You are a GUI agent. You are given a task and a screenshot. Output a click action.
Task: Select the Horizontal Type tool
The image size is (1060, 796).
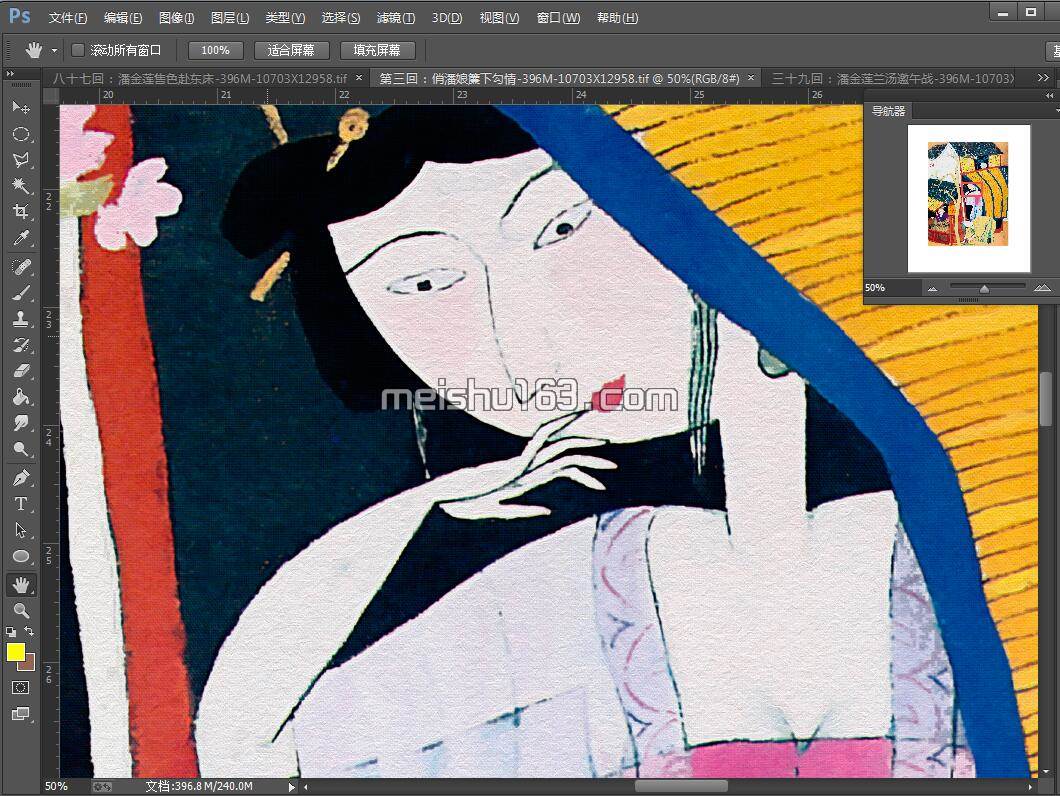[21, 504]
